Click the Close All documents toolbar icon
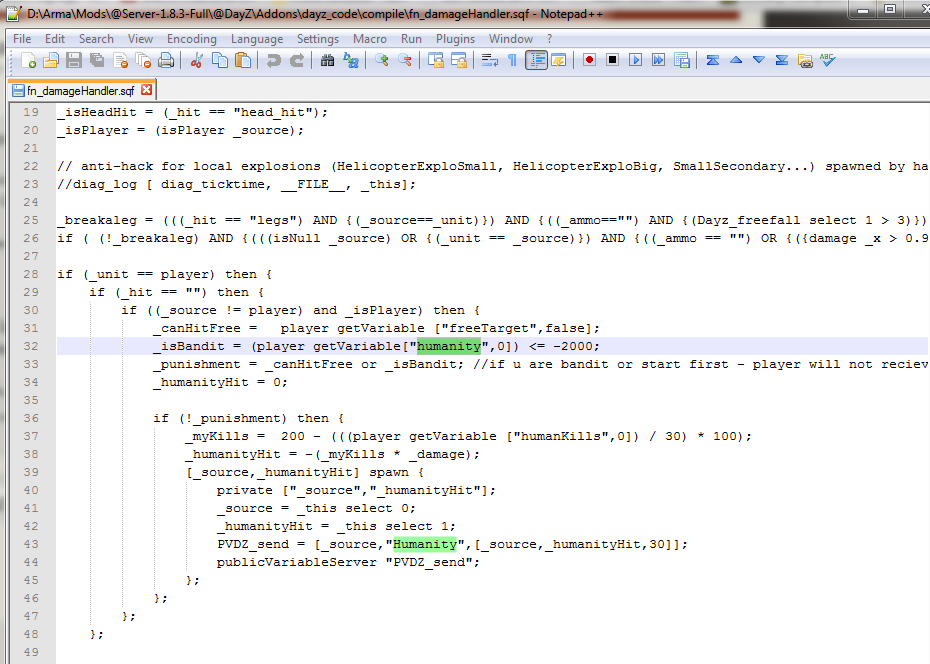This screenshot has width=930, height=664. coord(144,60)
